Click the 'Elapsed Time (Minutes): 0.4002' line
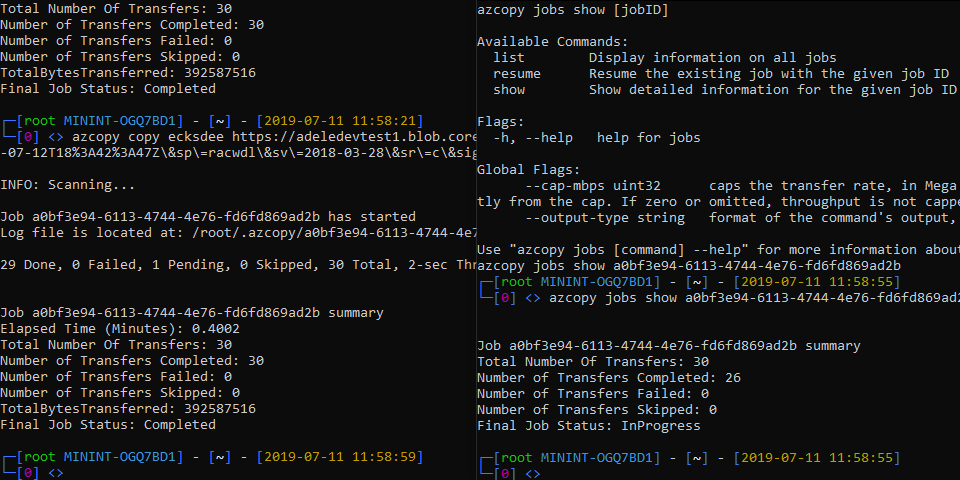 [120, 329]
